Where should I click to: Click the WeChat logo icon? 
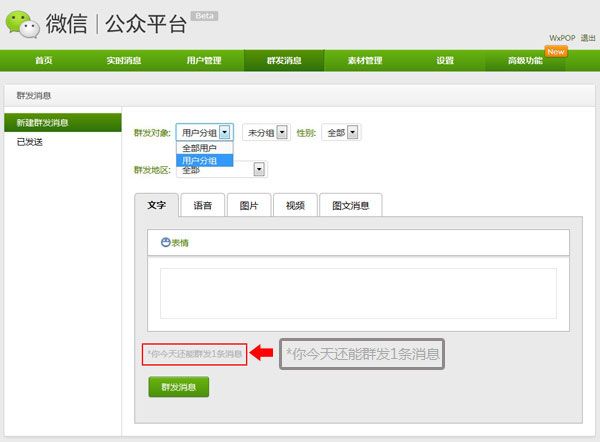pyautogui.click(x=23, y=24)
